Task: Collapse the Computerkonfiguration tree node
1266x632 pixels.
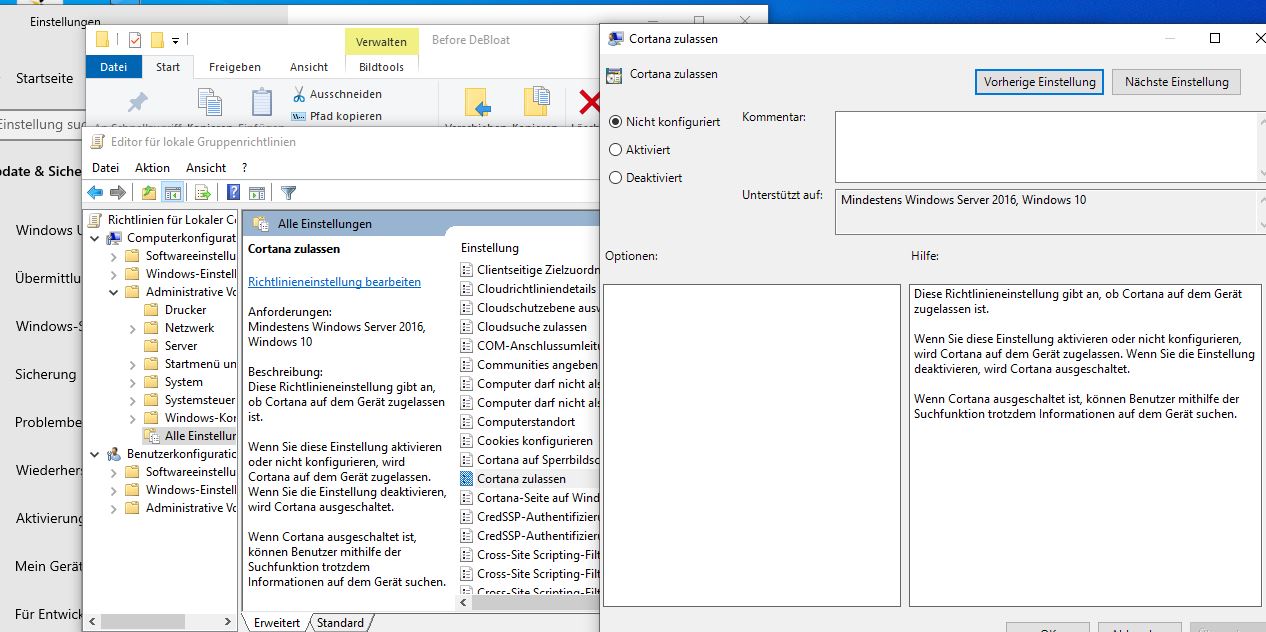Action: pyautogui.click(x=95, y=238)
